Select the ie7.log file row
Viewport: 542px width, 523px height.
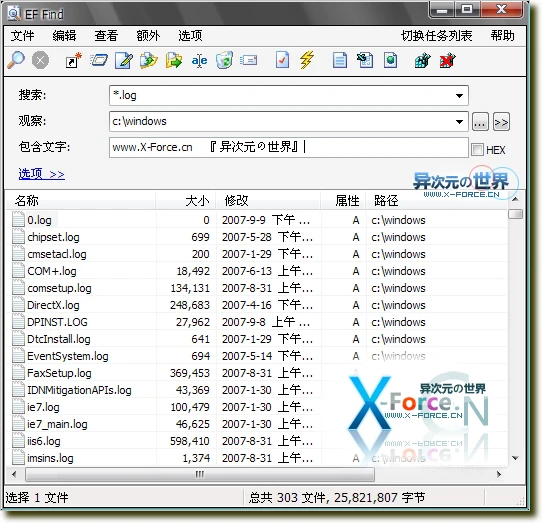[x=257, y=407]
